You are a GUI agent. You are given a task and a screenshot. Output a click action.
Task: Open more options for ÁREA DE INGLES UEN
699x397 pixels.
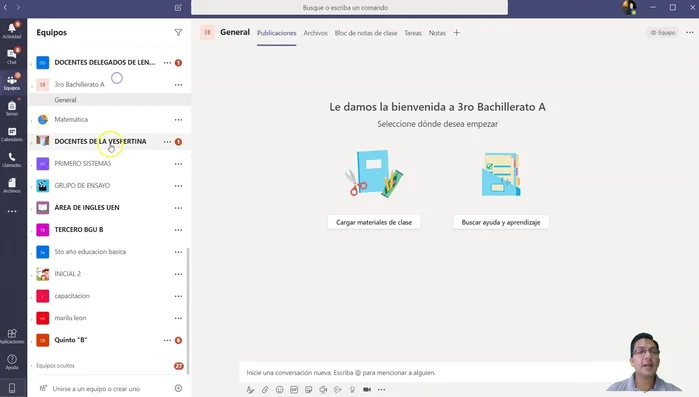pos(178,208)
